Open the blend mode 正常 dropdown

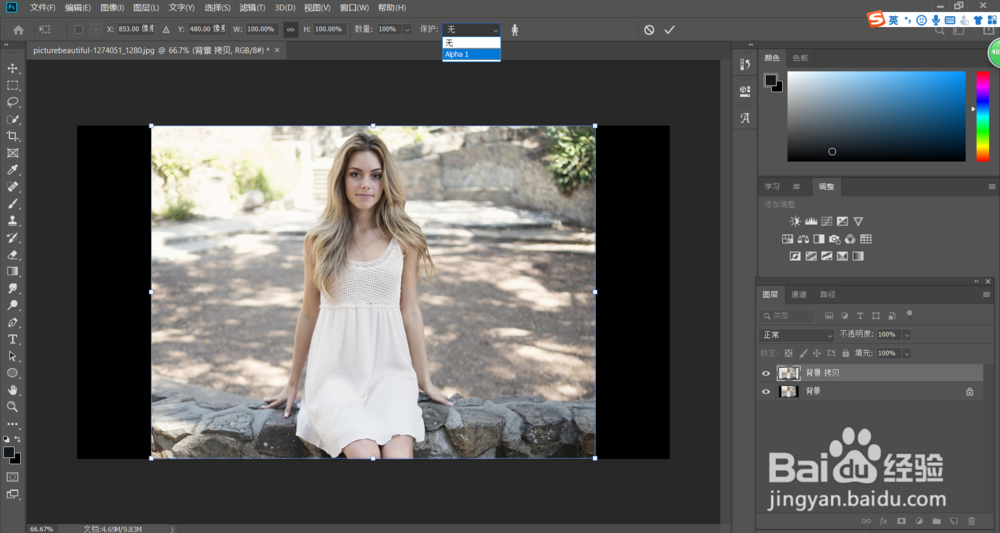click(x=796, y=335)
